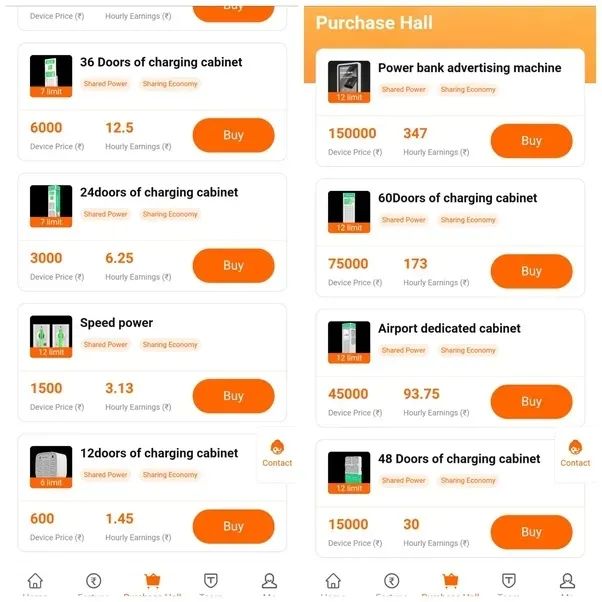Screen dimensions: 602x602
Task: Open profile icon in right bottom bar
Action: 567,580
